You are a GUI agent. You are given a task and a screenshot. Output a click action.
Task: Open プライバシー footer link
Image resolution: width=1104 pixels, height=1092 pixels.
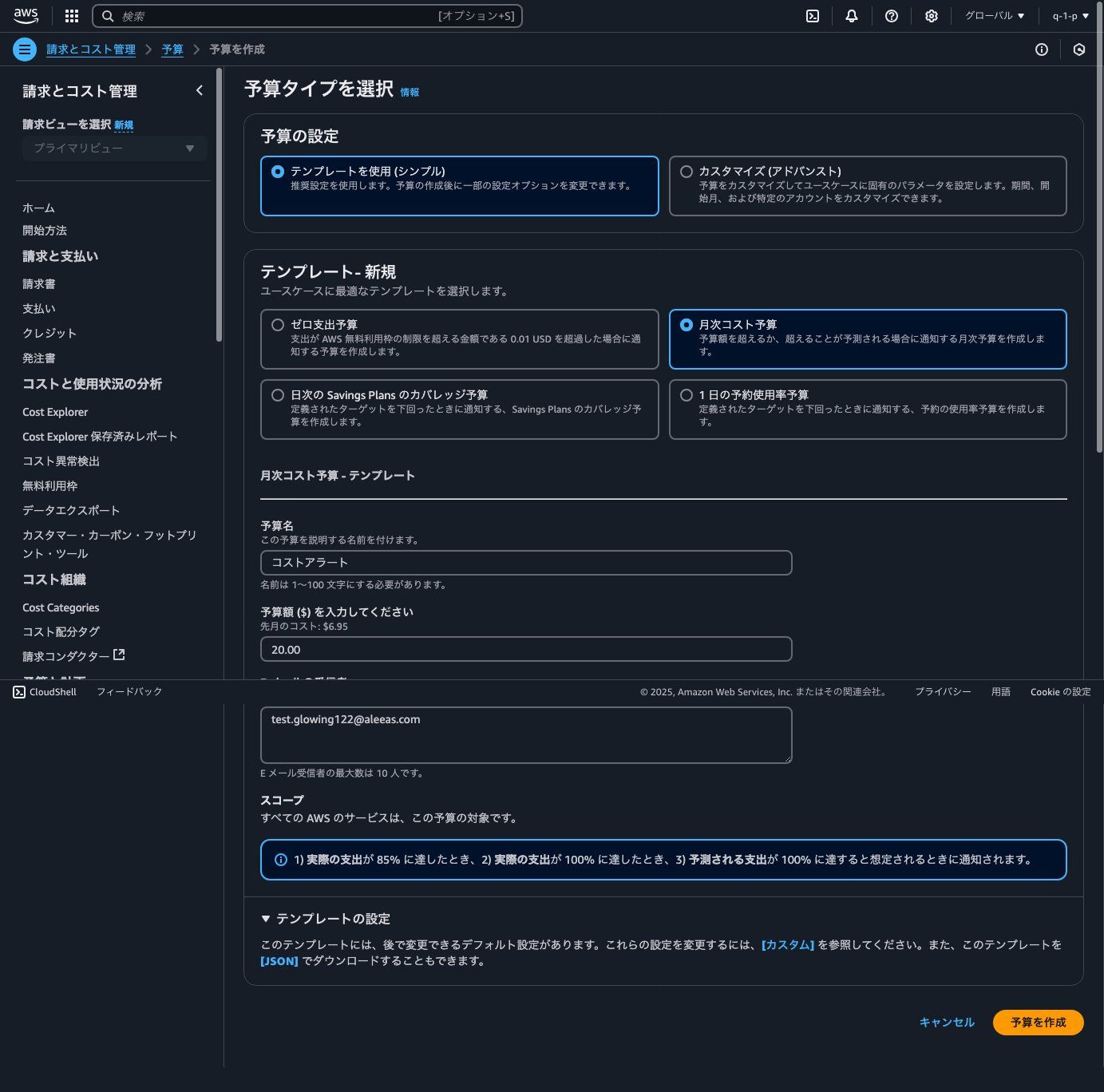943,692
